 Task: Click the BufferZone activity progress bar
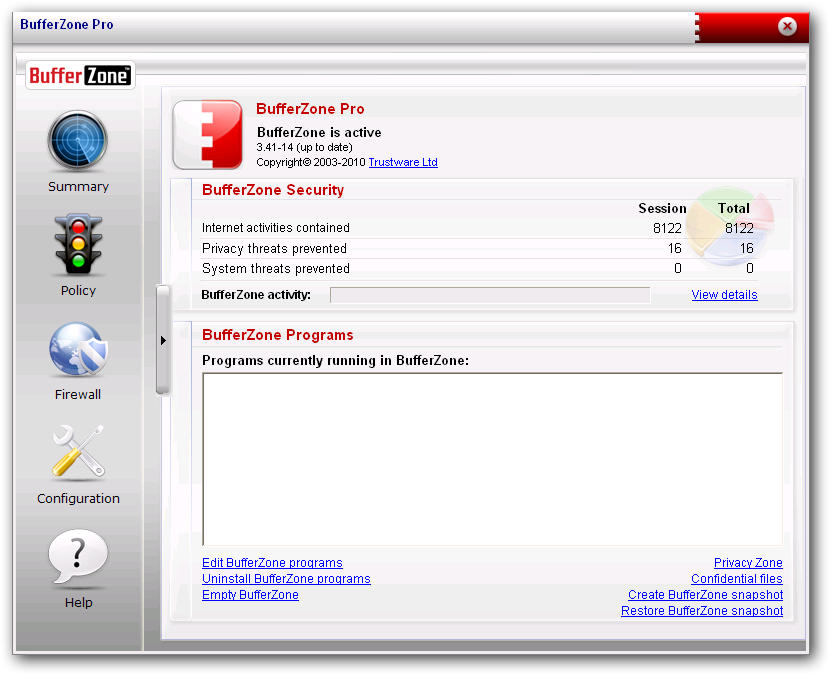(490, 295)
